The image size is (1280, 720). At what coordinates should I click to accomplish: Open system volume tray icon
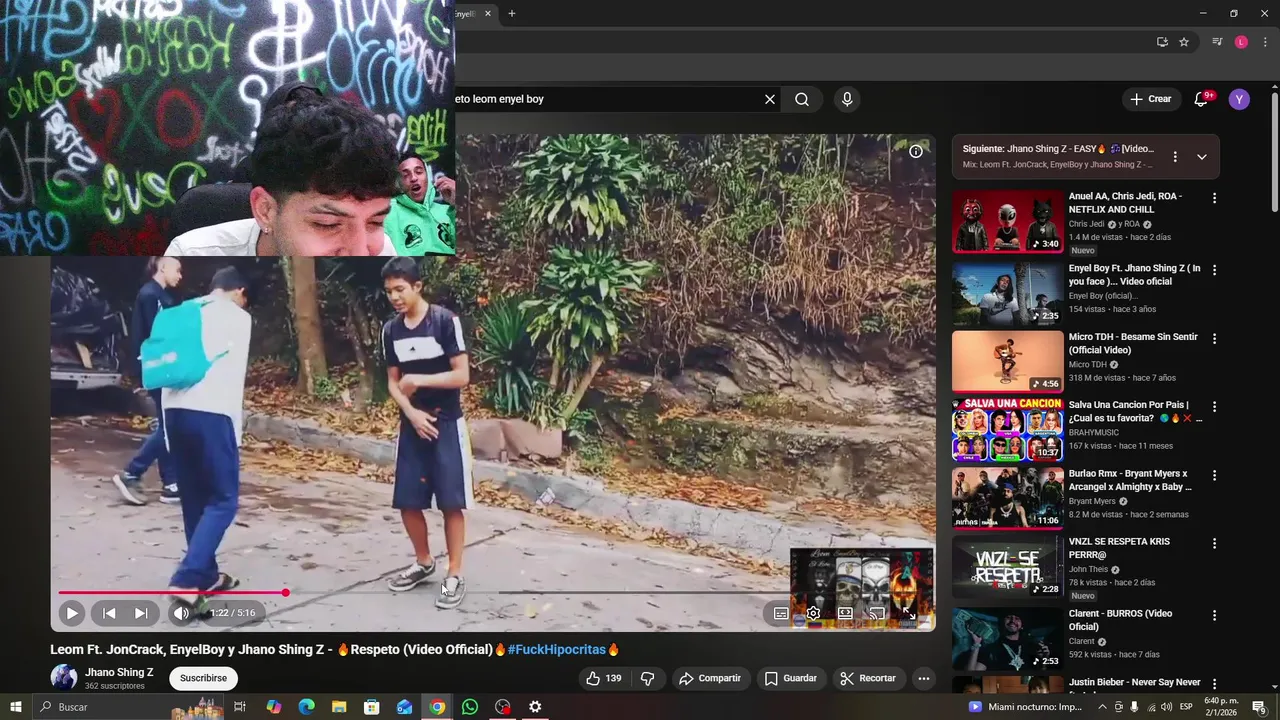(x=1167, y=707)
